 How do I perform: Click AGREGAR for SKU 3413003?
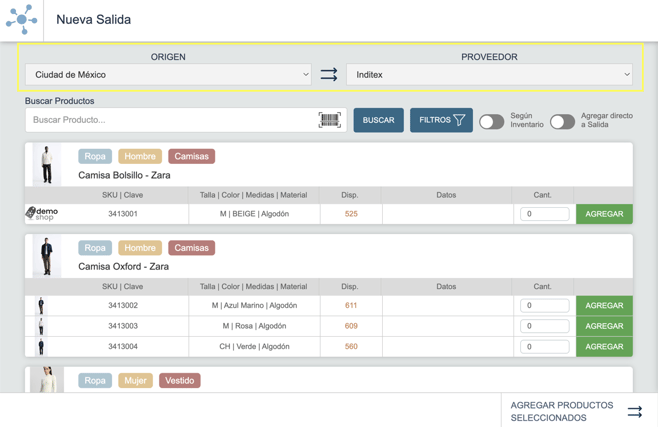point(604,326)
